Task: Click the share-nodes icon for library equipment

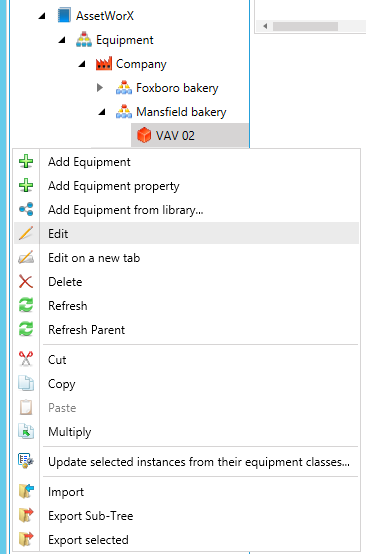Action: [26, 210]
